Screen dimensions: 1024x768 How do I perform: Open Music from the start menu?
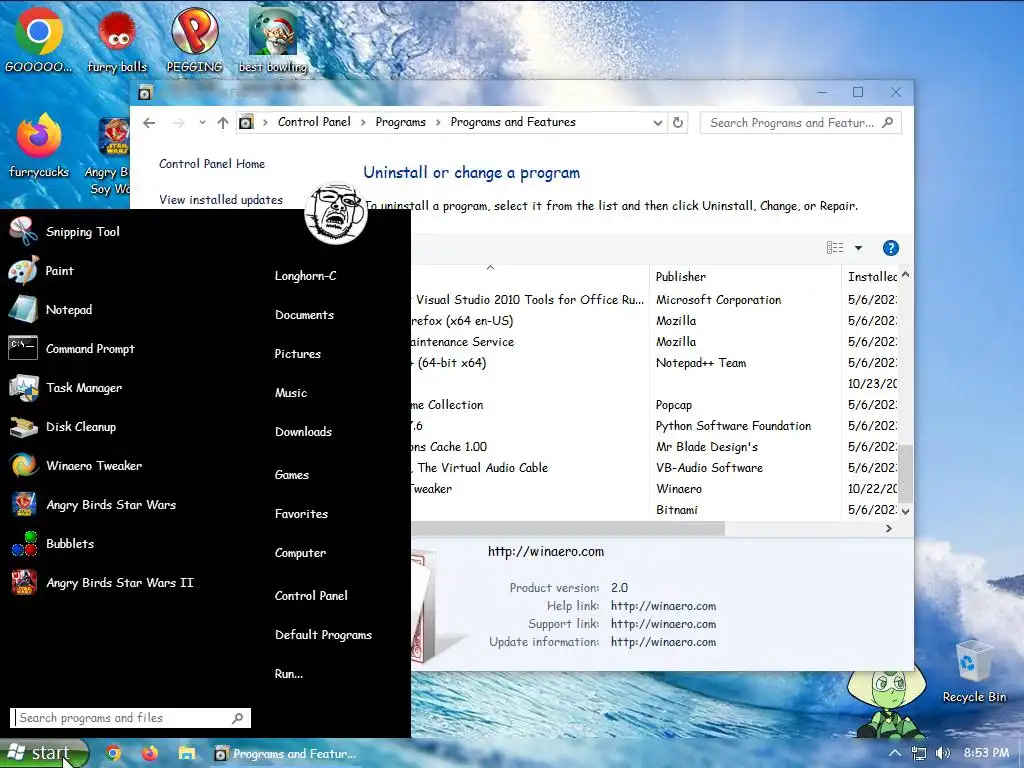pyautogui.click(x=291, y=393)
